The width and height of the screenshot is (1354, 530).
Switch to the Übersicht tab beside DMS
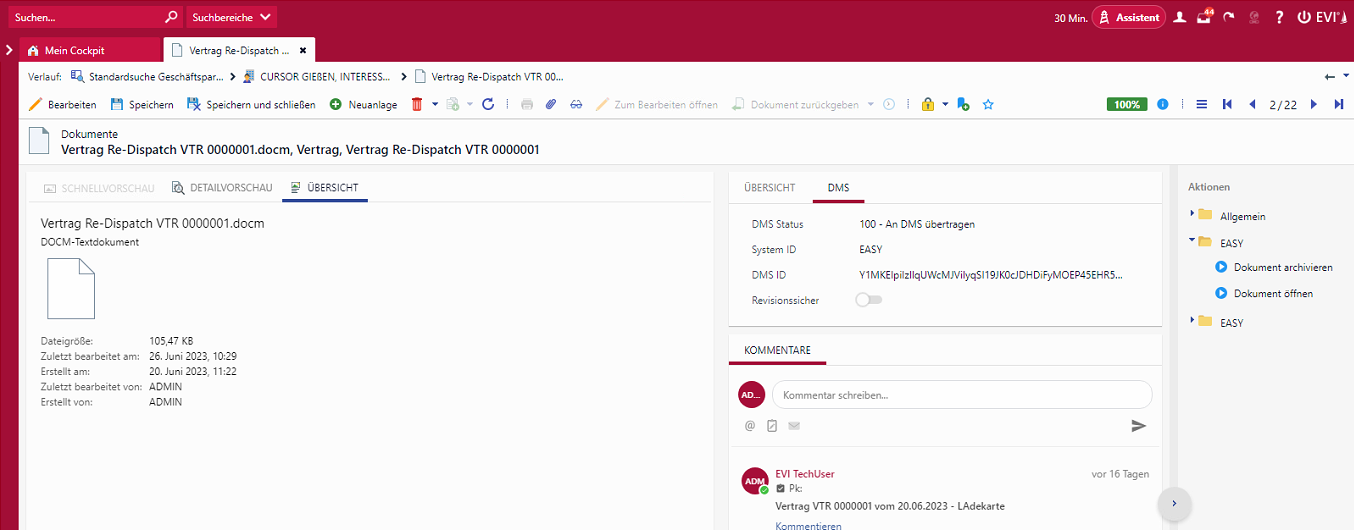[769, 188]
